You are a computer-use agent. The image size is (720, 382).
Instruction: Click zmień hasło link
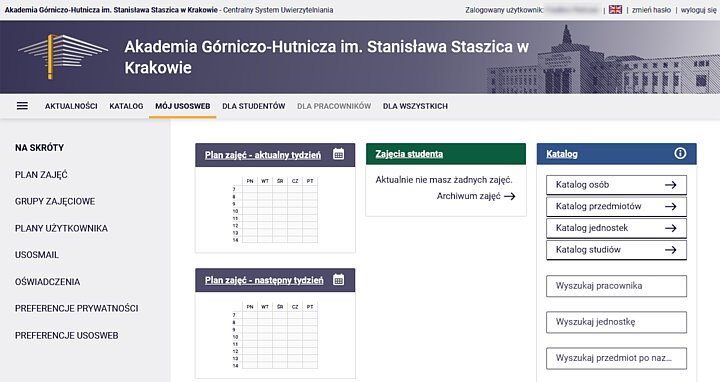651,10
